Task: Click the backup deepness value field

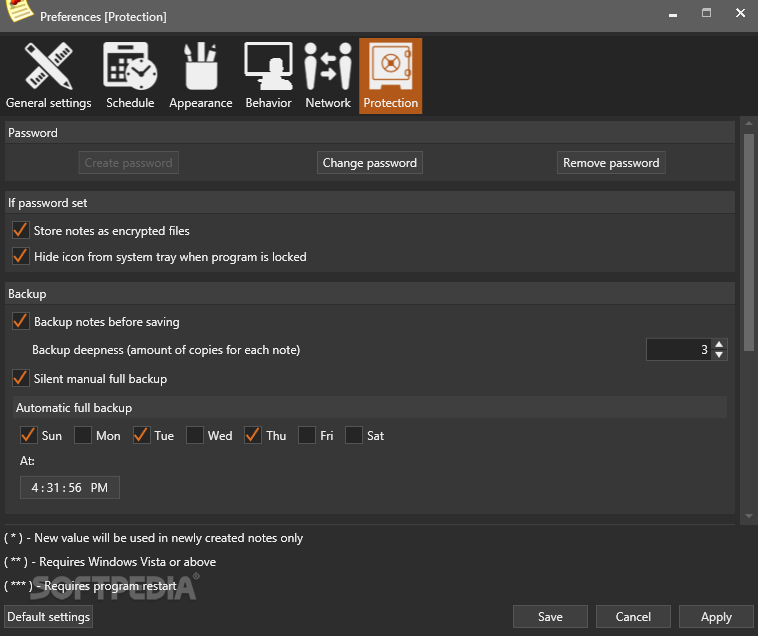Action: coord(679,349)
